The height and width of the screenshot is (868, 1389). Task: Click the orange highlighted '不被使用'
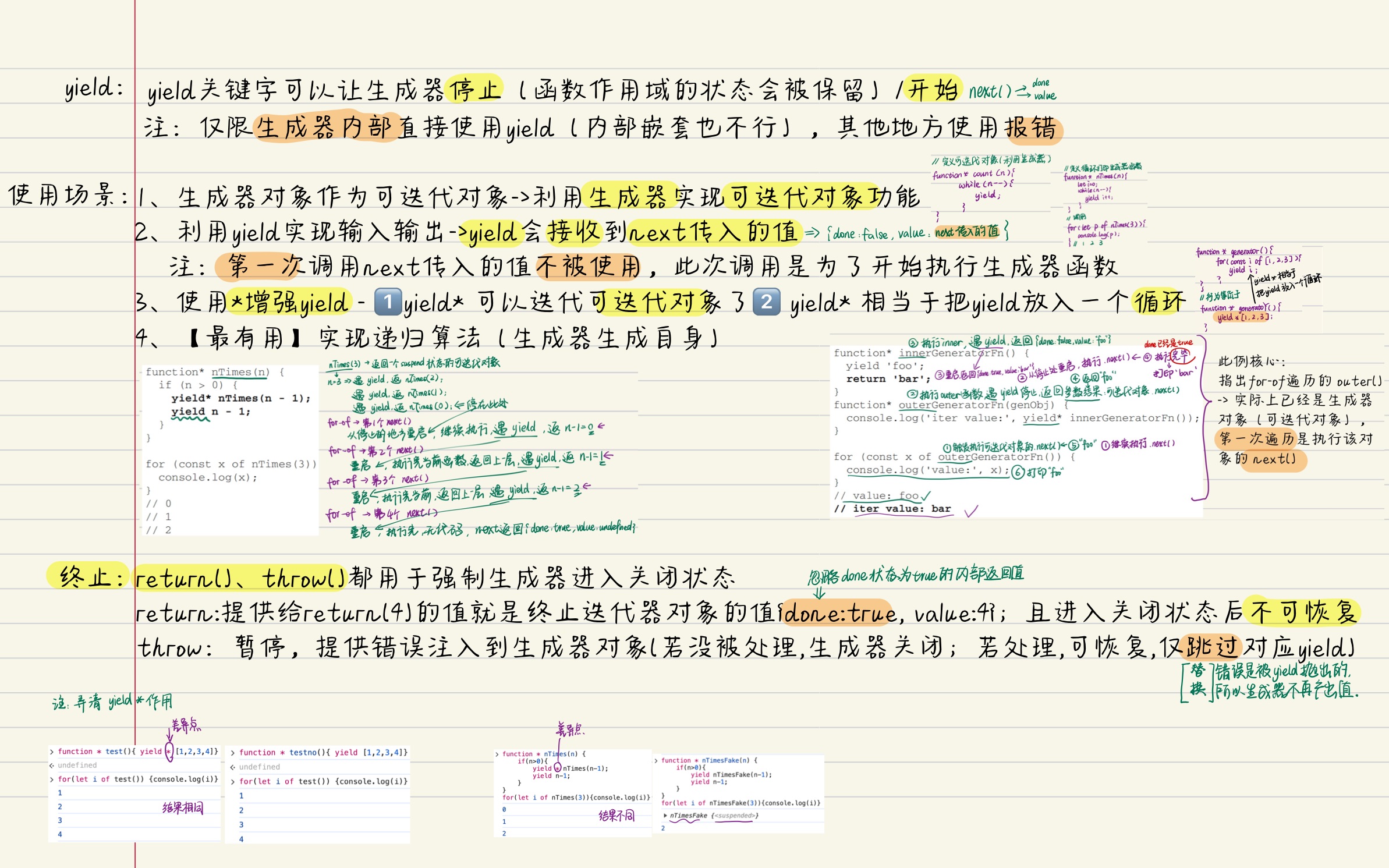pos(589,266)
